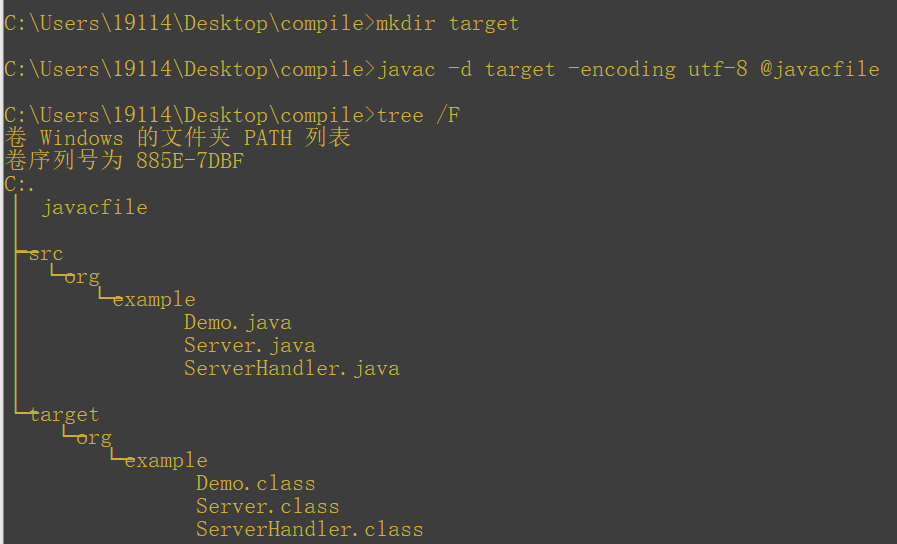Select Demo.class file name
The height and width of the screenshot is (544, 897).
coord(256,483)
